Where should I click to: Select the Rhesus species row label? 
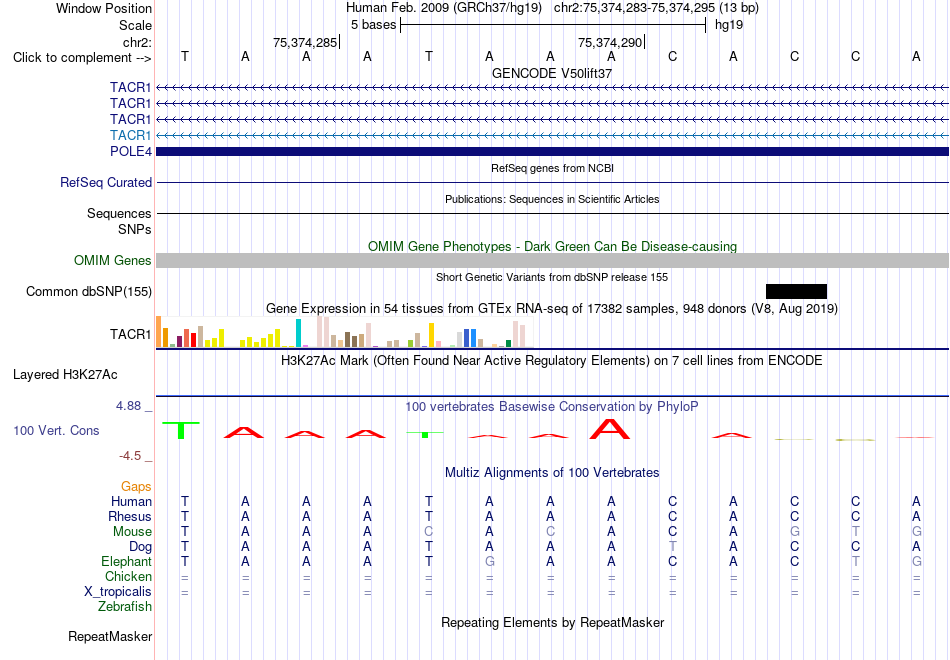[x=130, y=516]
